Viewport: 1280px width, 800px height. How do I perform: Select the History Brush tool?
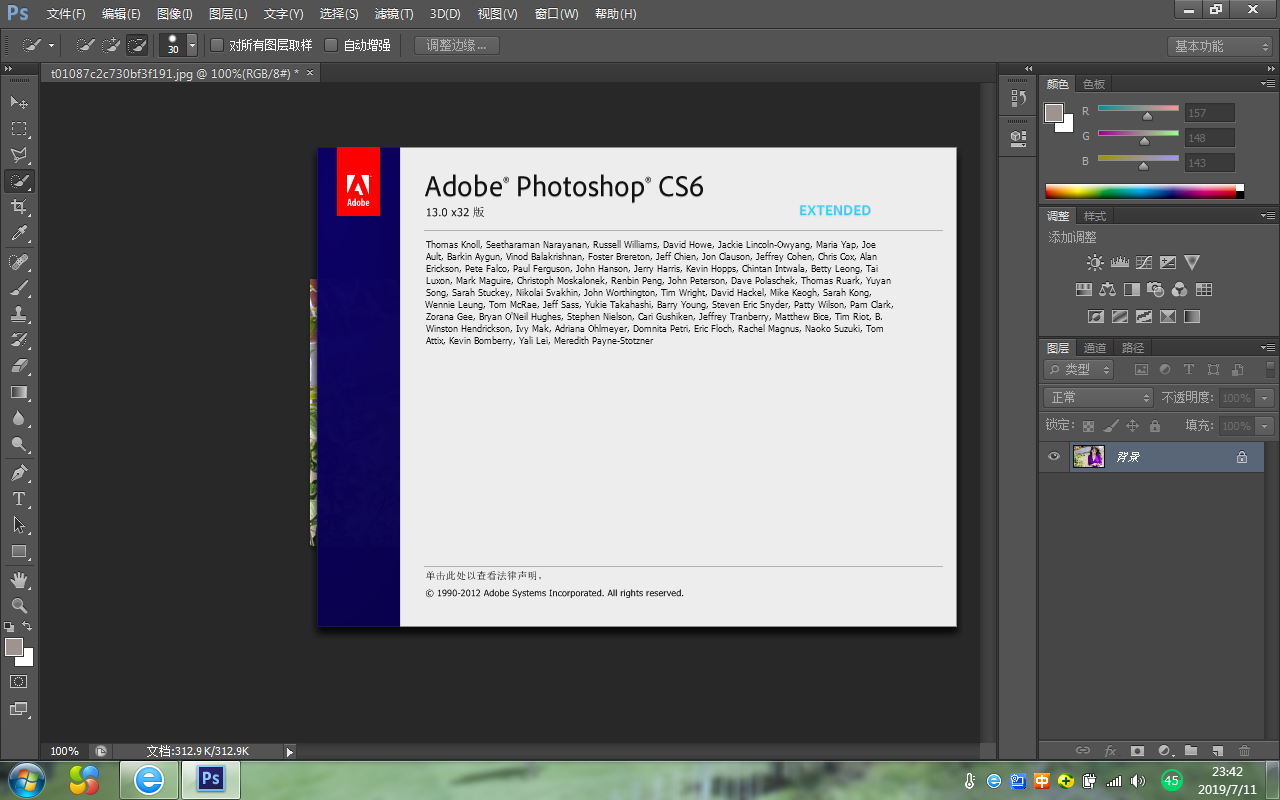[x=19, y=340]
